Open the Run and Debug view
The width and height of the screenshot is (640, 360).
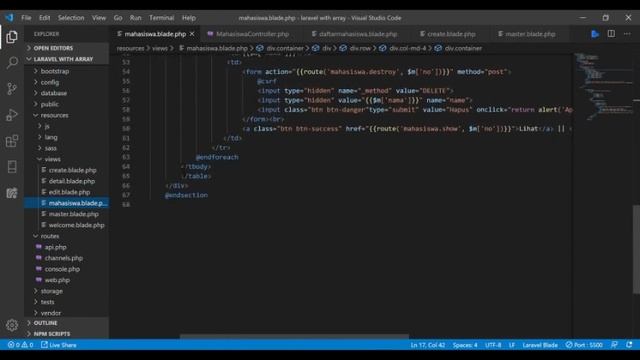click(12, 115)
